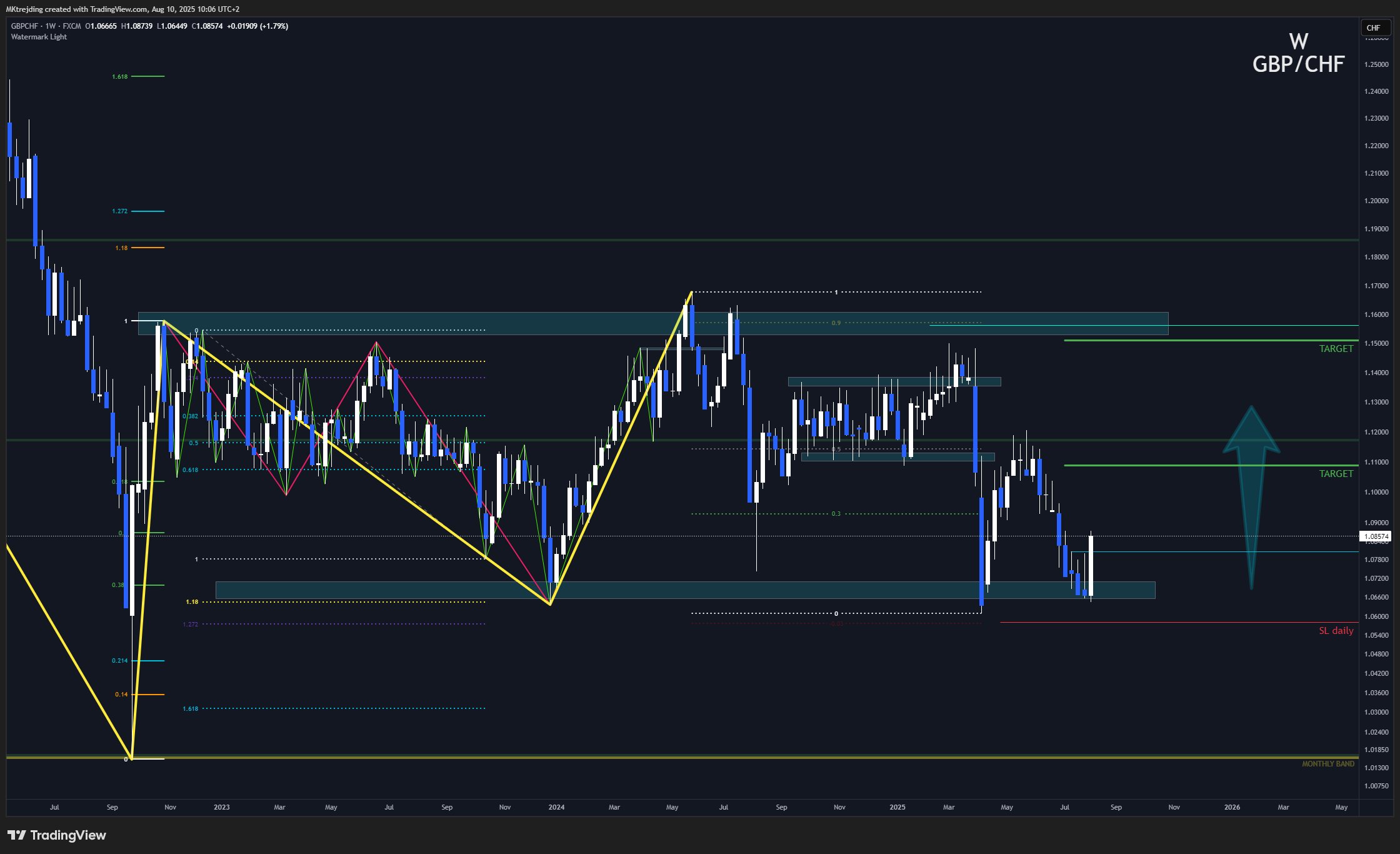Click the 2026 label on time axis

pyautogui.click(x=1232, y=807)
